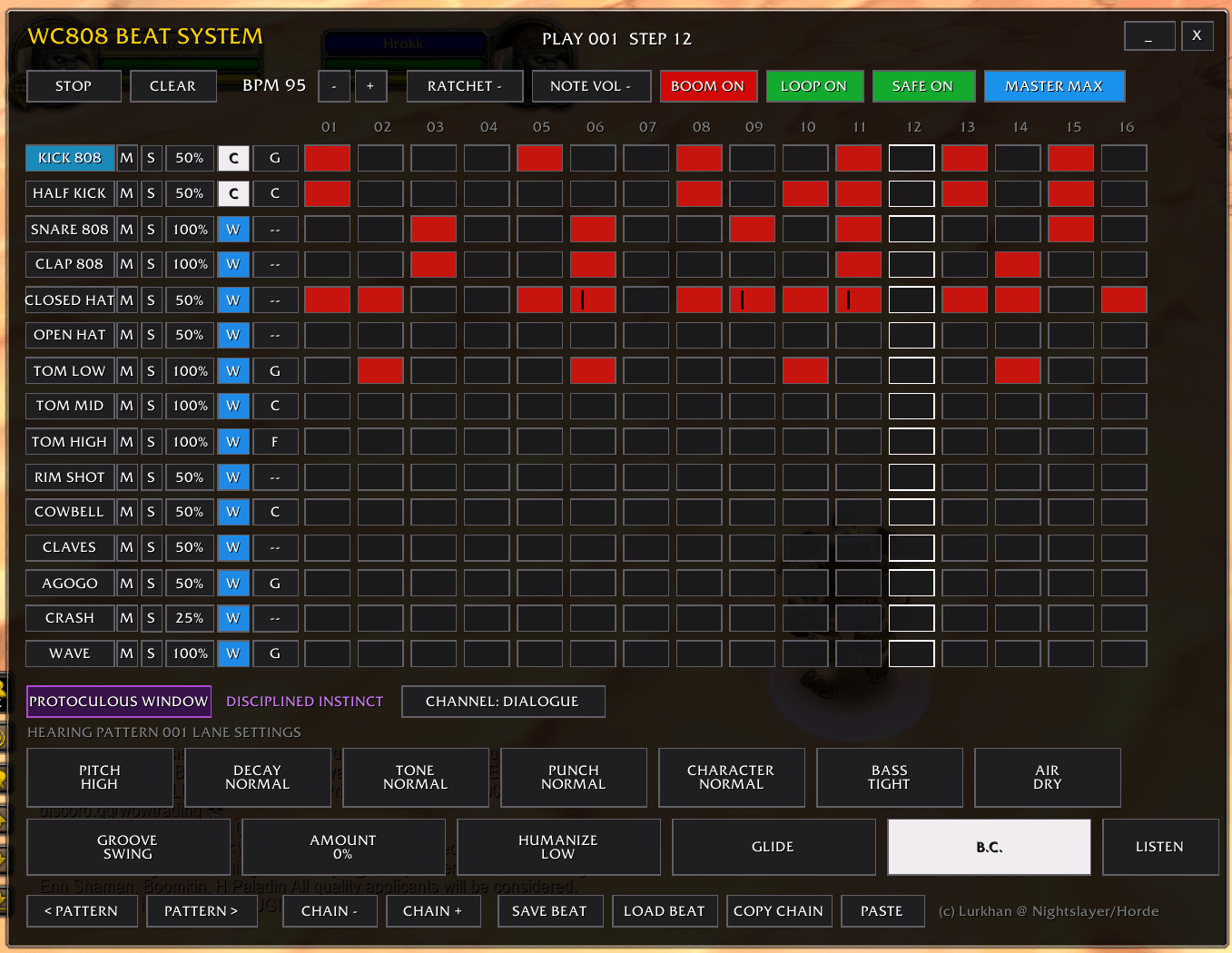This screenshot has height=953, width=1232.
Task: Turn off BOOM ON toggle
Action: tap(707, 86)
